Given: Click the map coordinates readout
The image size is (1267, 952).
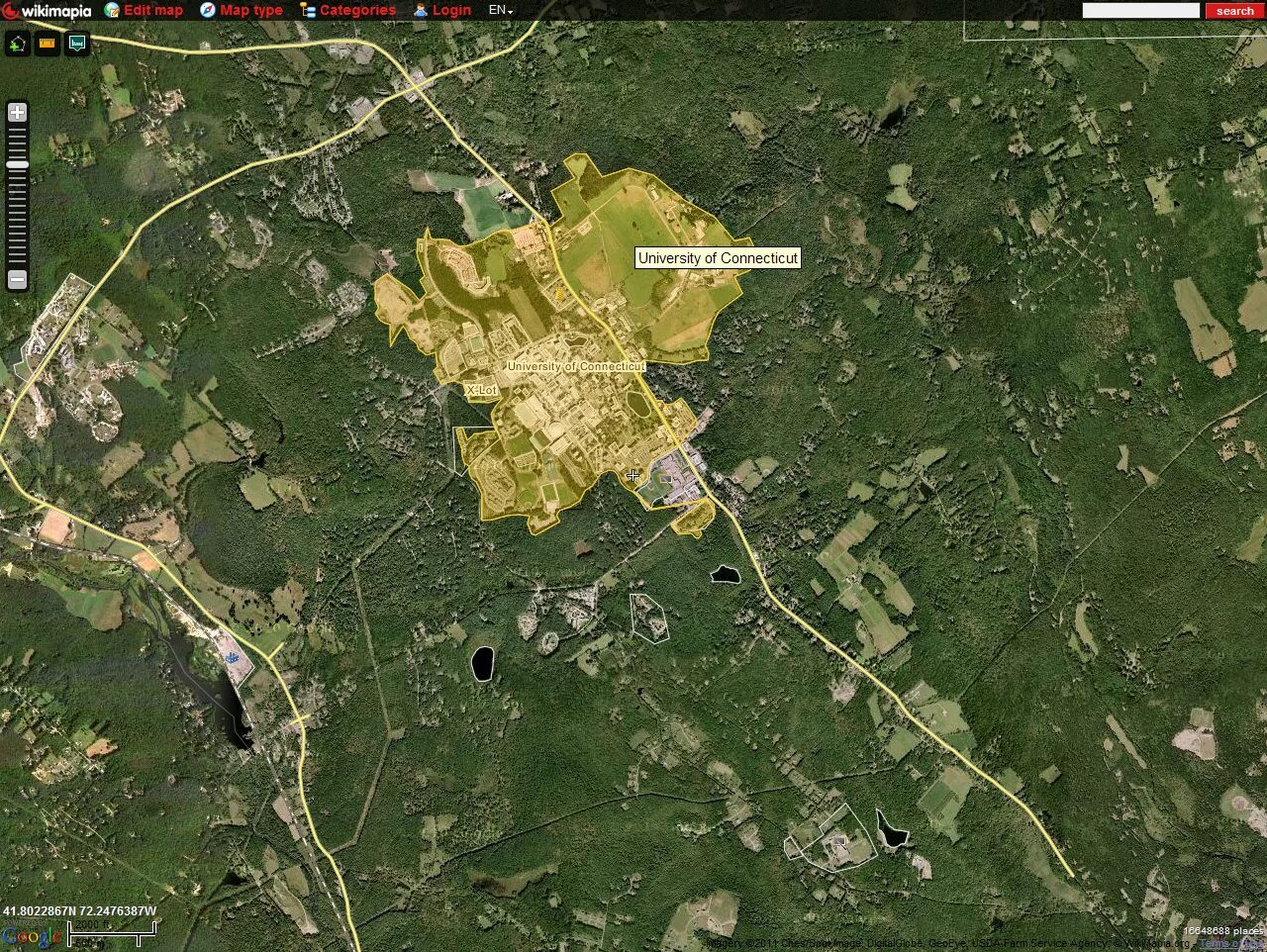Looking at the screenshot, I should coord(80,910).
